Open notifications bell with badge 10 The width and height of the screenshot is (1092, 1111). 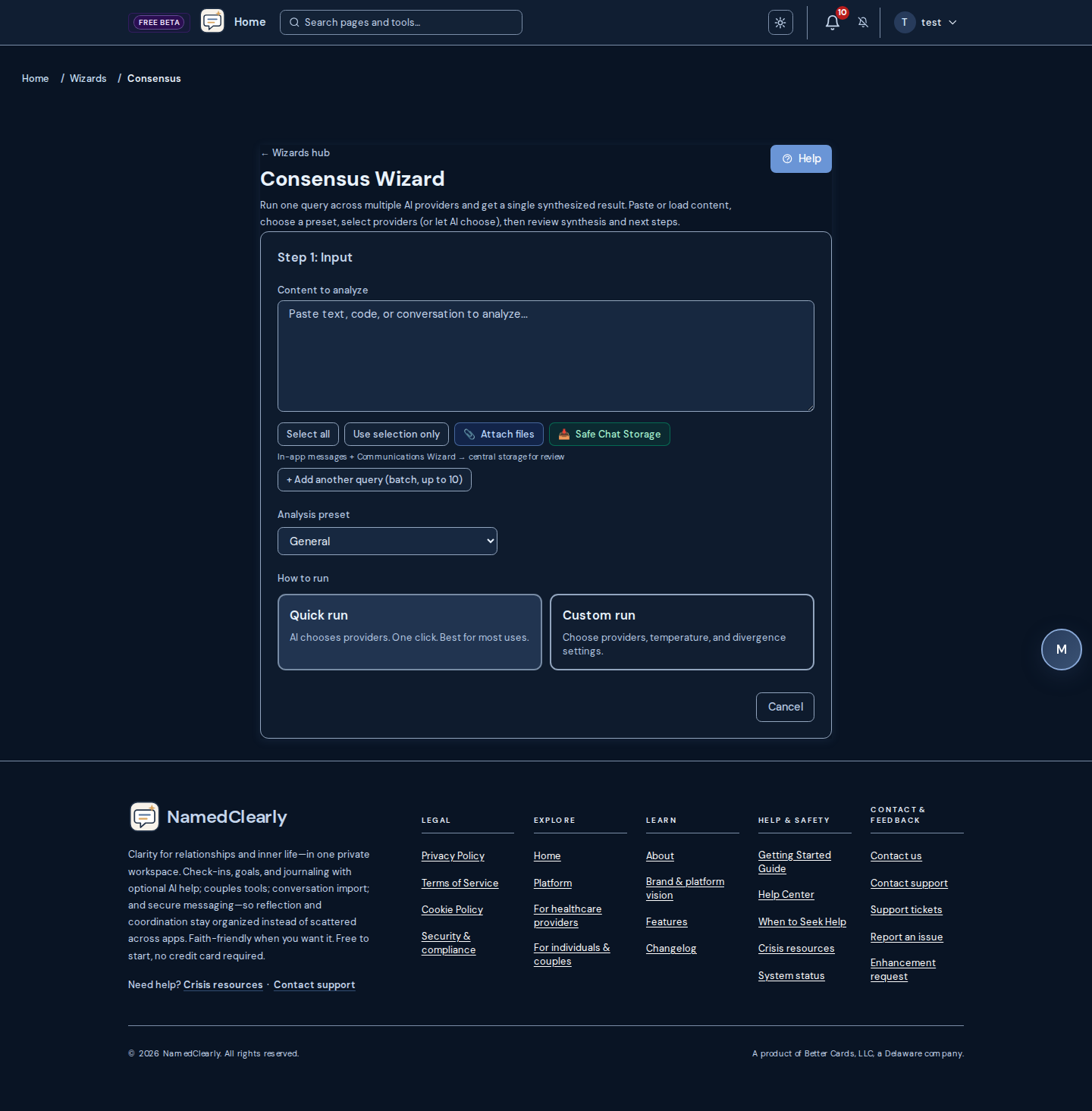click(832, 22)
